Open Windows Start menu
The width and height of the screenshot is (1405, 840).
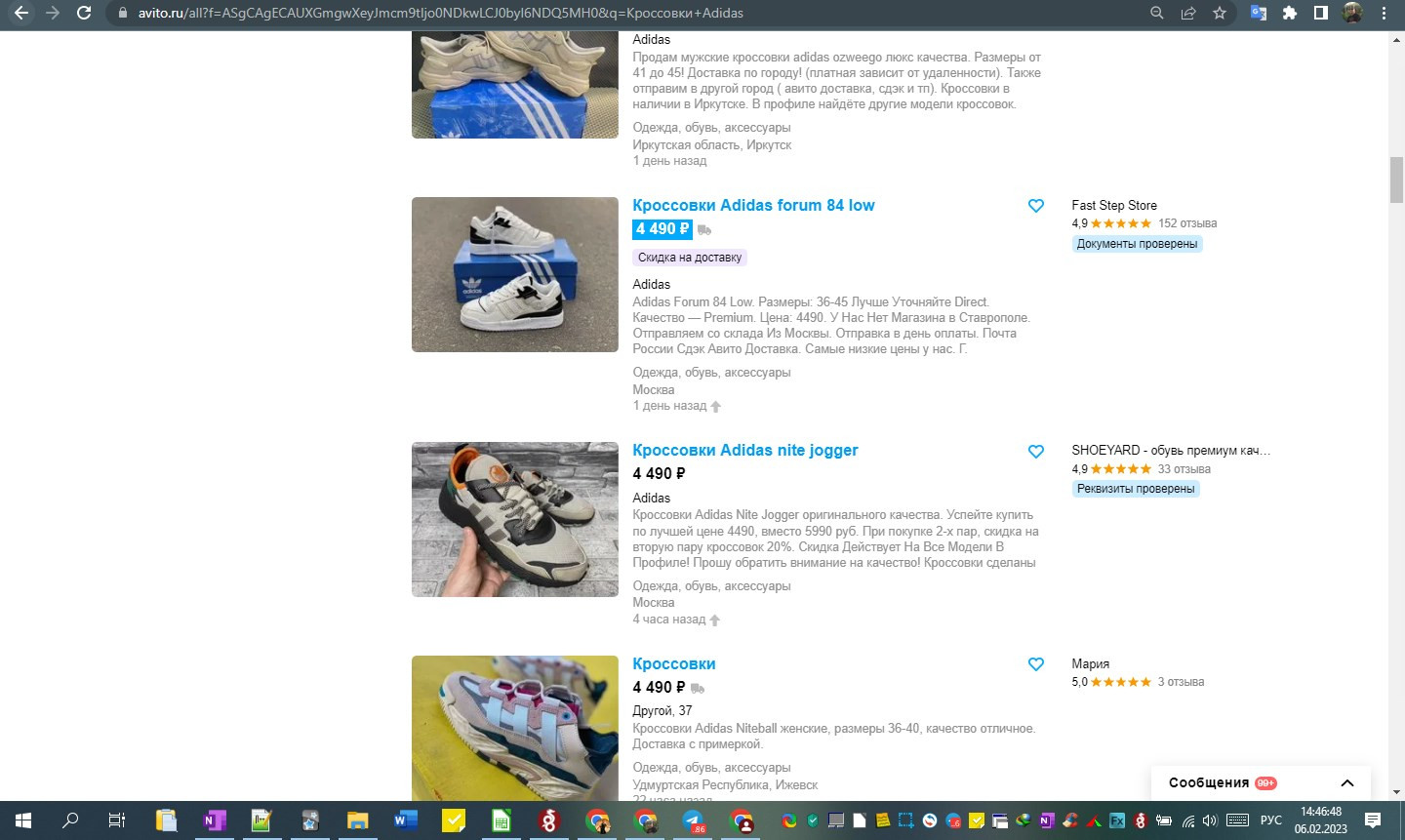[x=23, y=820]
